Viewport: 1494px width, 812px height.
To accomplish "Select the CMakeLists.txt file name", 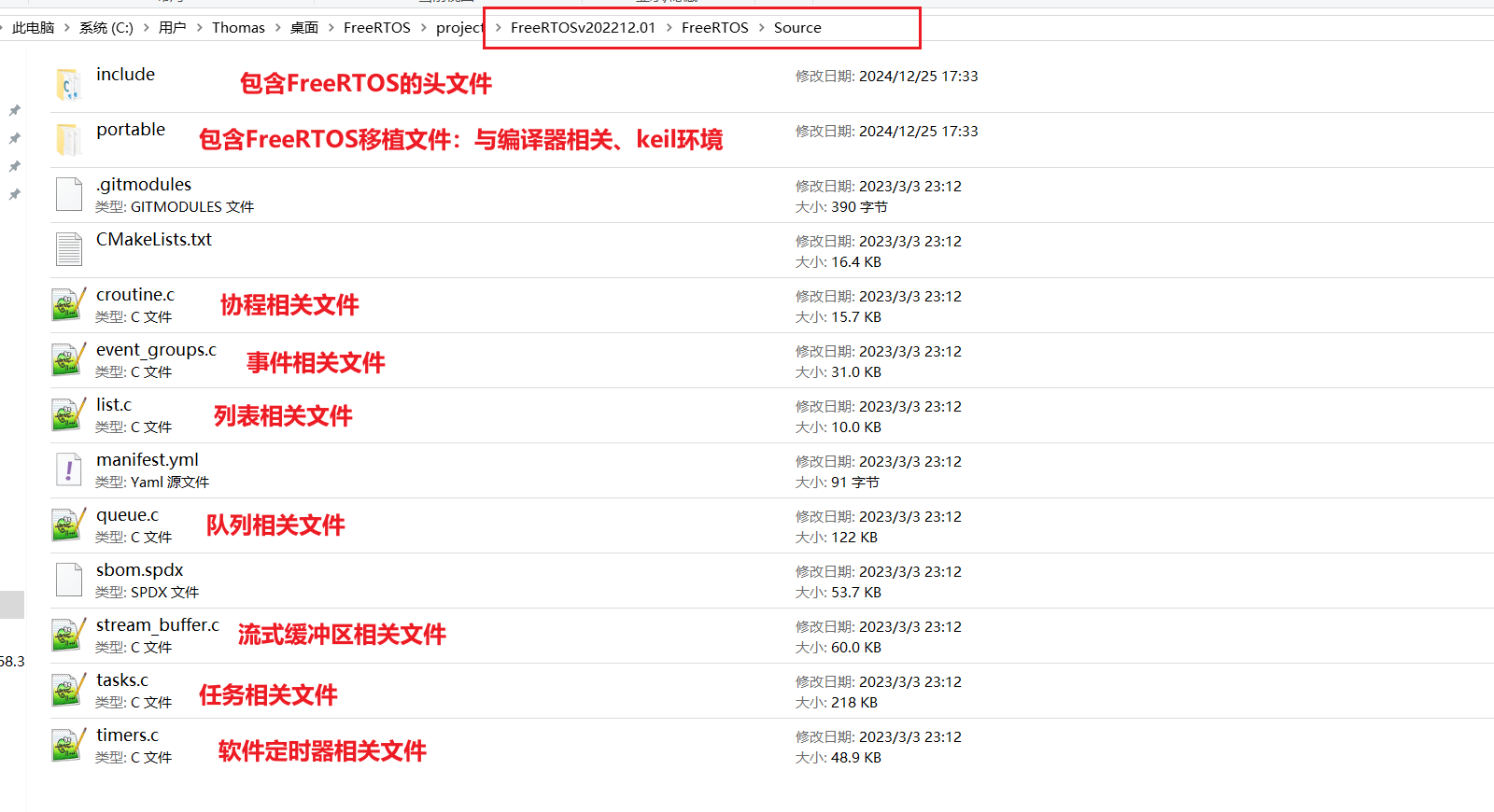I will tap(154, 240).
